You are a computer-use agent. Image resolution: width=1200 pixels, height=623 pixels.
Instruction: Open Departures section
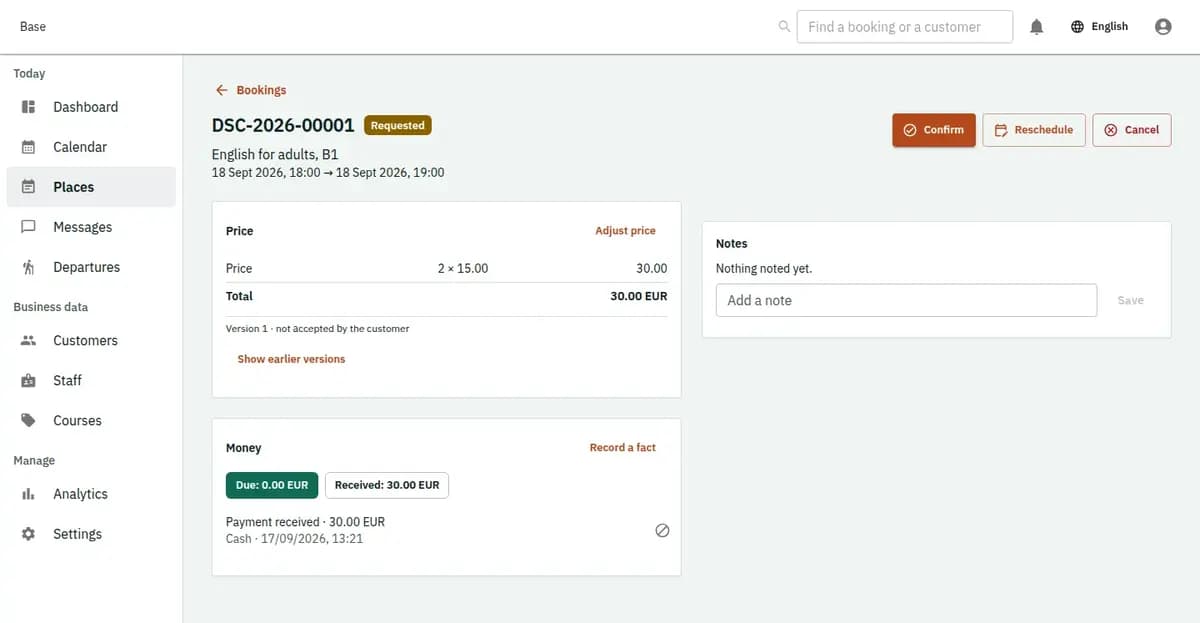click(x=91, y=267)
